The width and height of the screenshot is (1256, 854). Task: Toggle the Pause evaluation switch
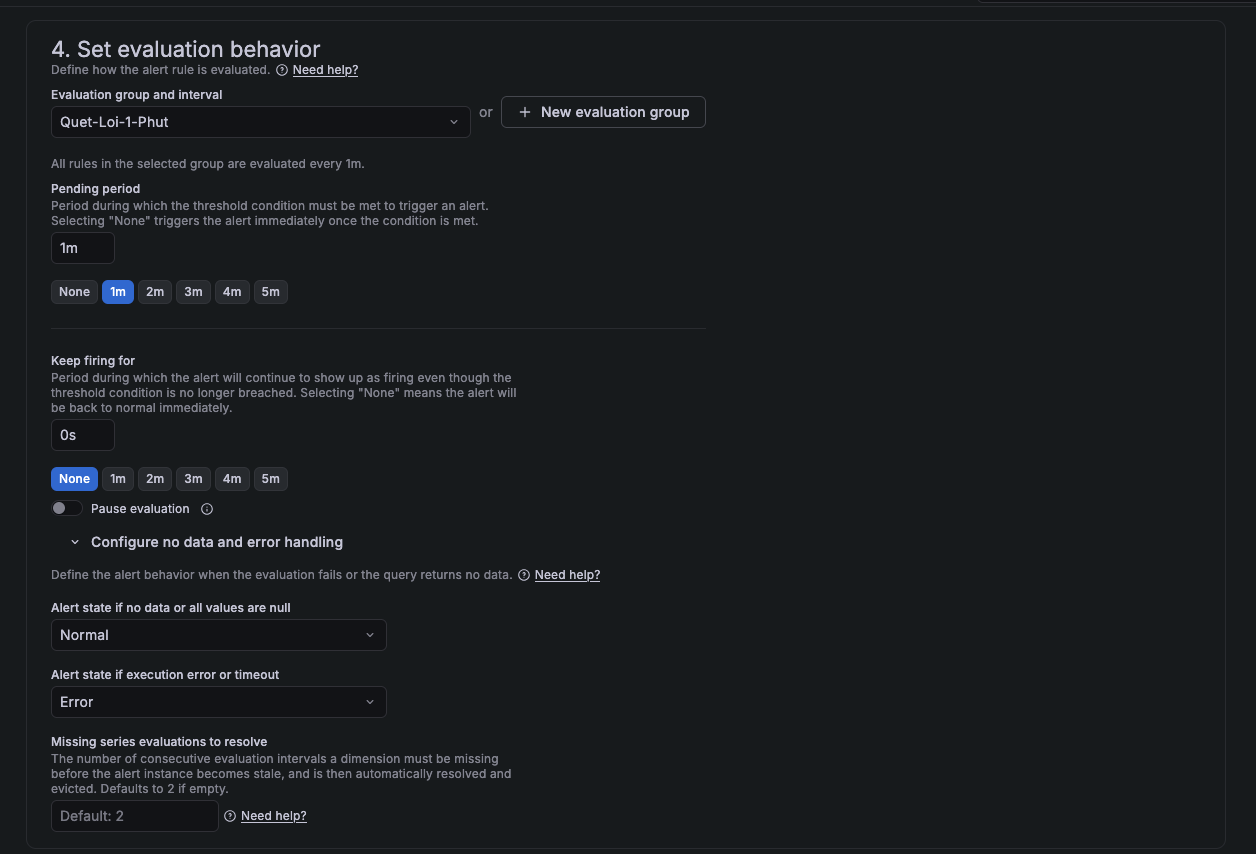pos(67,509)
